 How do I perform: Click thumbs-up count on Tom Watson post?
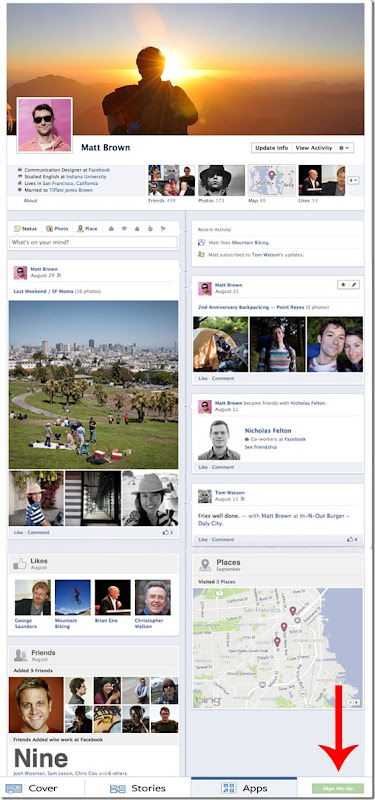[353, 539]
